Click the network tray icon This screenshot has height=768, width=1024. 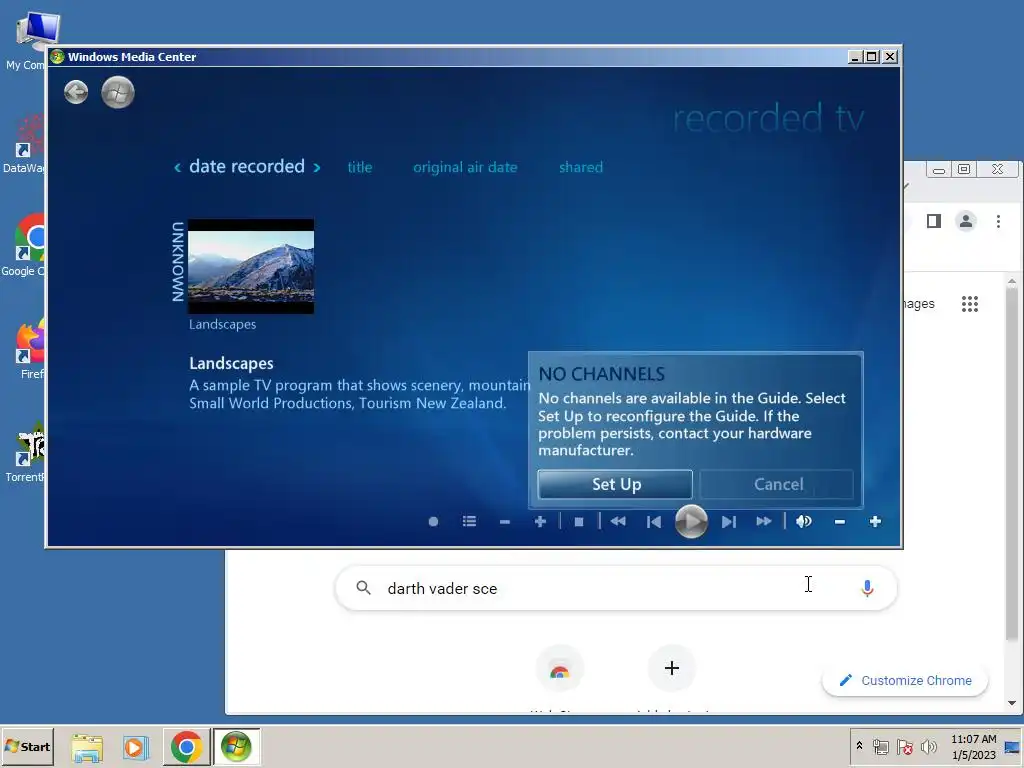[880, 746]
